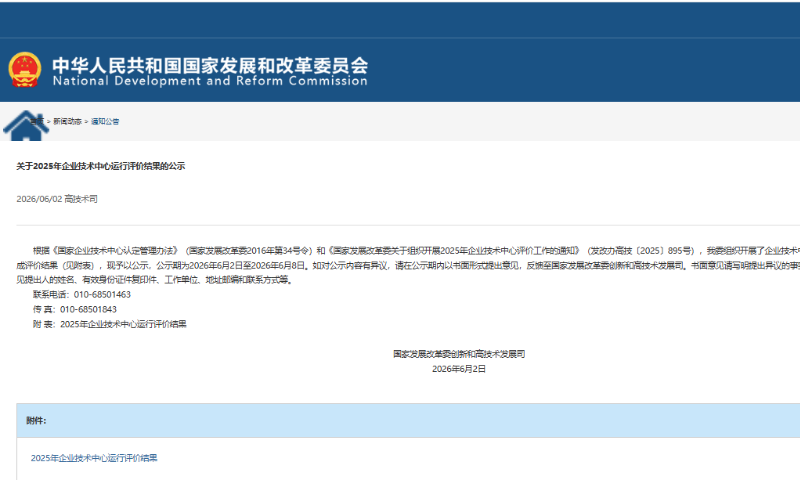
Task: Click the paragraph beginning 根据《国家企业技术中心认定管理办法》
Action: click(408, 265)
